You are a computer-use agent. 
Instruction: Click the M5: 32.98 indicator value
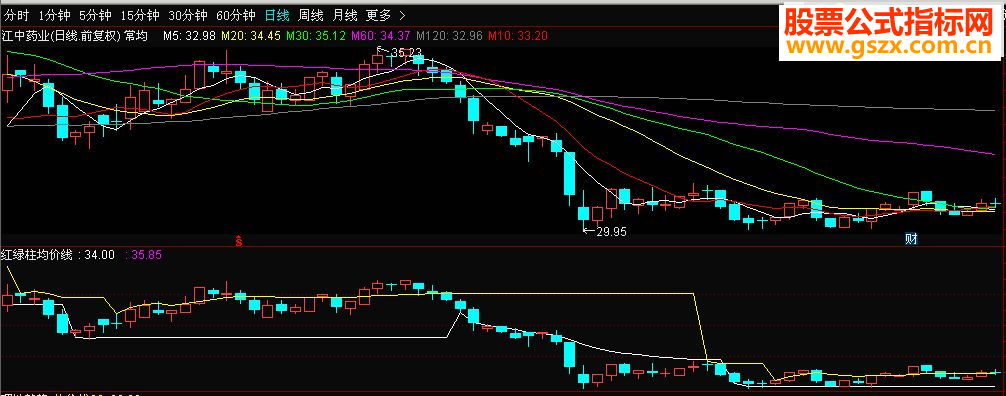(x=190, y=37)
